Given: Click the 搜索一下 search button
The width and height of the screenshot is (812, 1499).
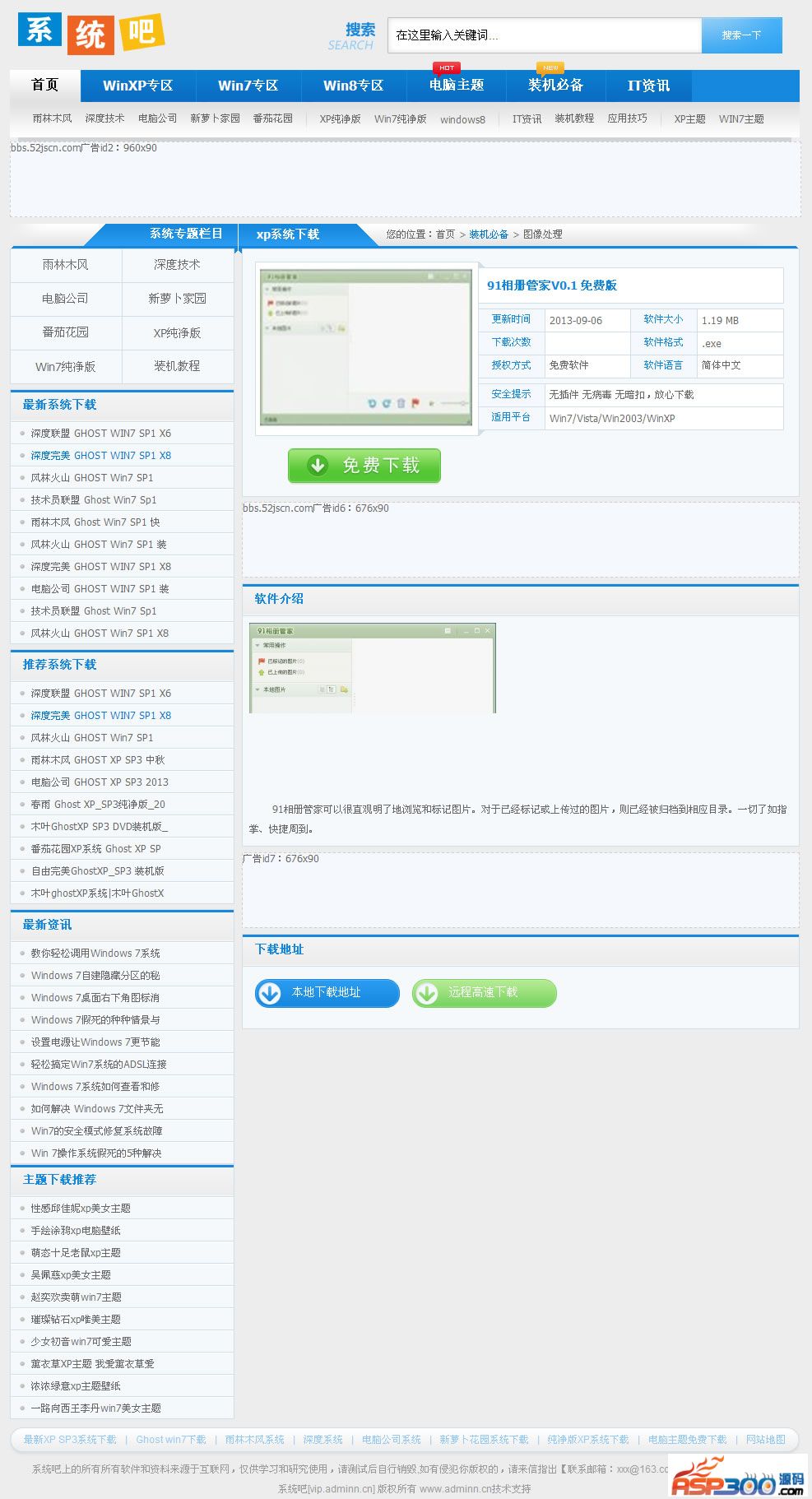Looking at the screenshot, I should (741, 35).
